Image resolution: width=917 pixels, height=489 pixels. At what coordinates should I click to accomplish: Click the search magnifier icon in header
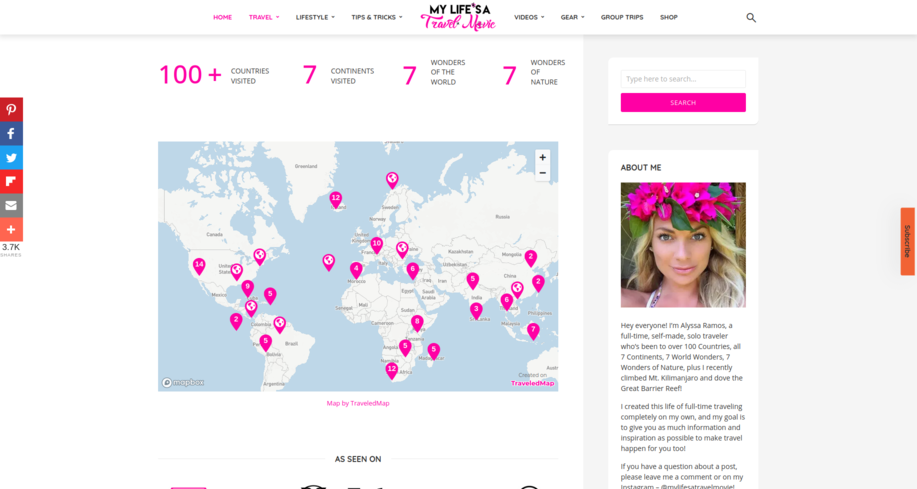[751, 17]
